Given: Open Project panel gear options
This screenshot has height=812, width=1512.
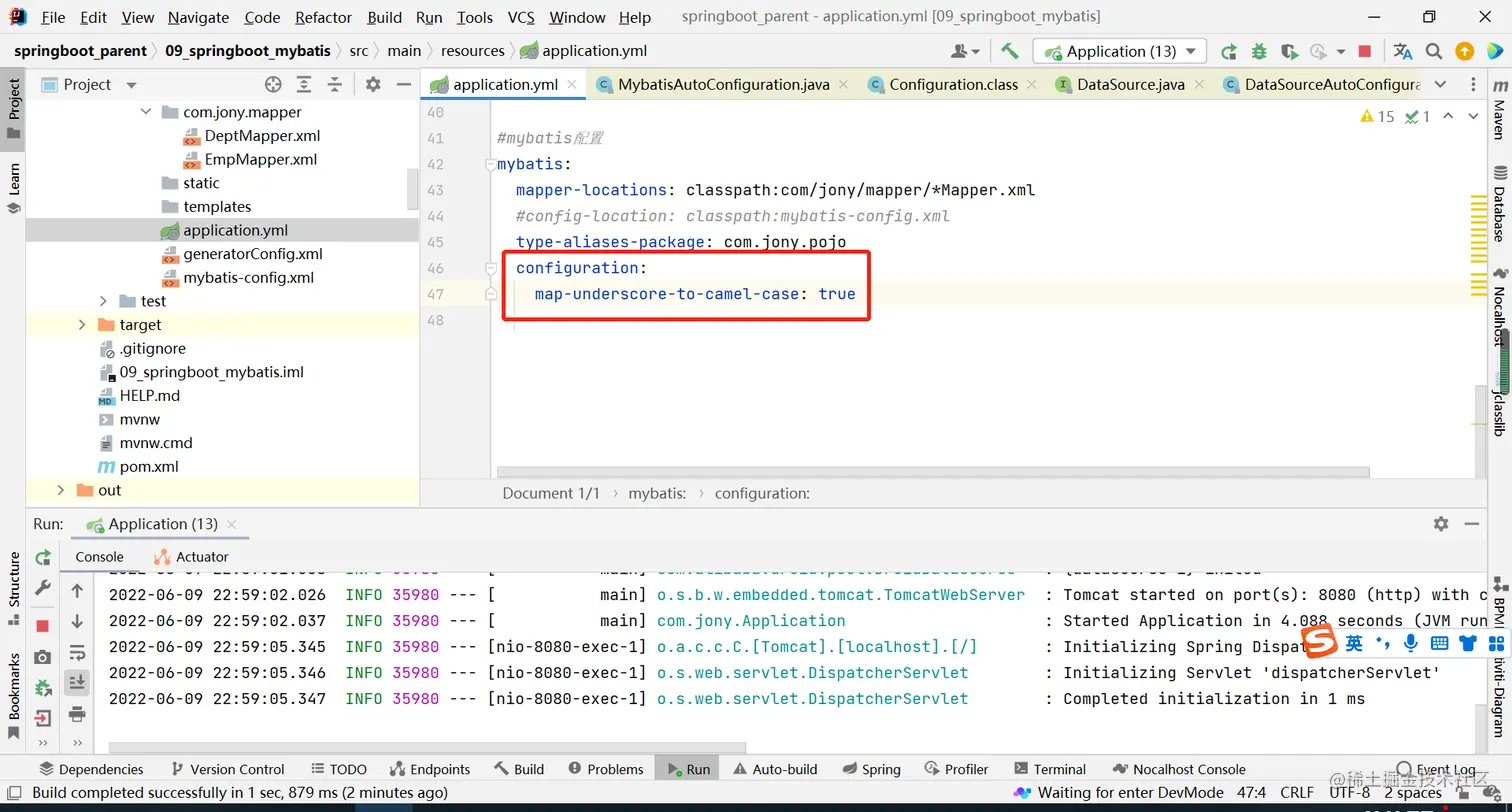Looking at the screenshot, I should tap(373, 85).
